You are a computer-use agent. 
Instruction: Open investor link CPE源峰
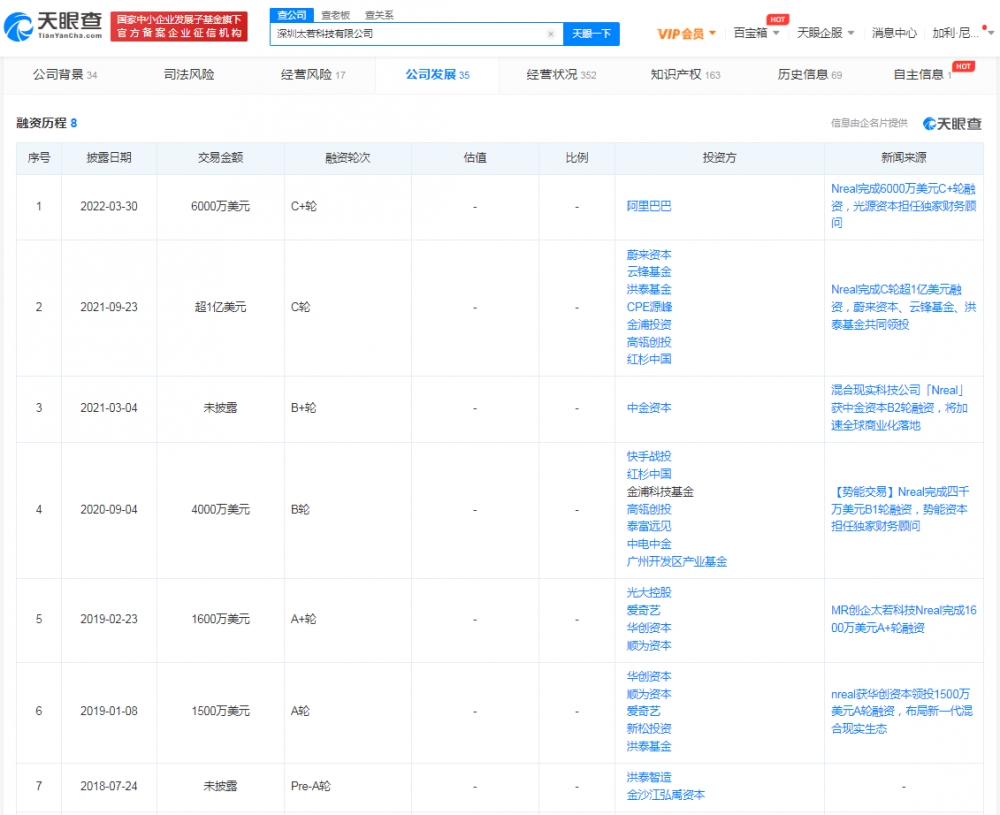[x=649, y=307]
